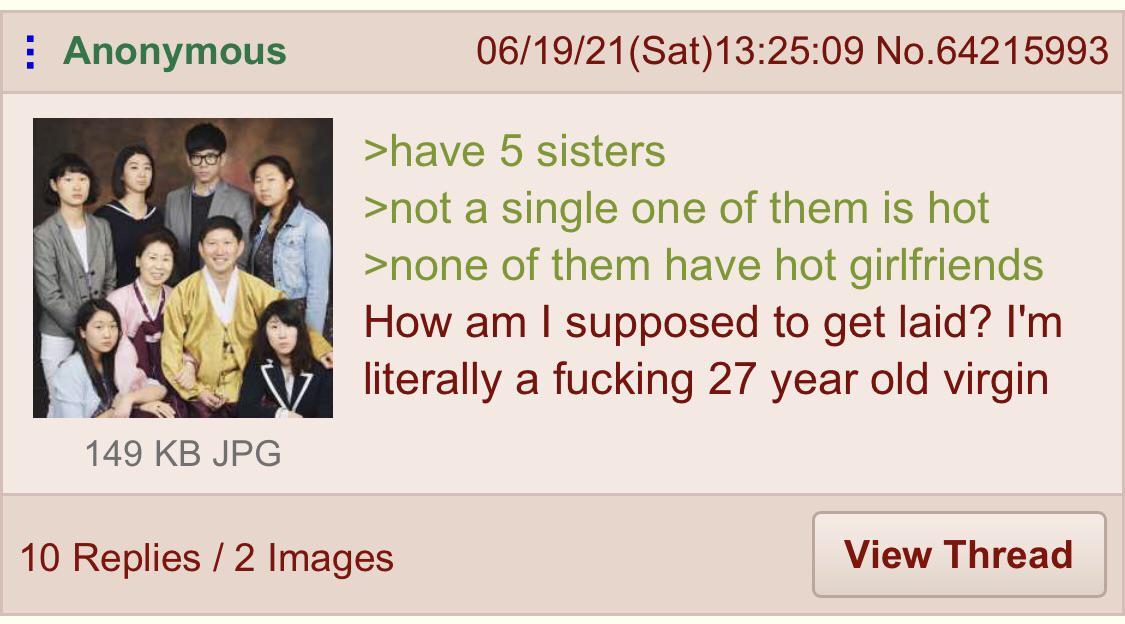Click blank space under the post text
1125x624 pixels.
pyautogui.click(x=717, y=448)
